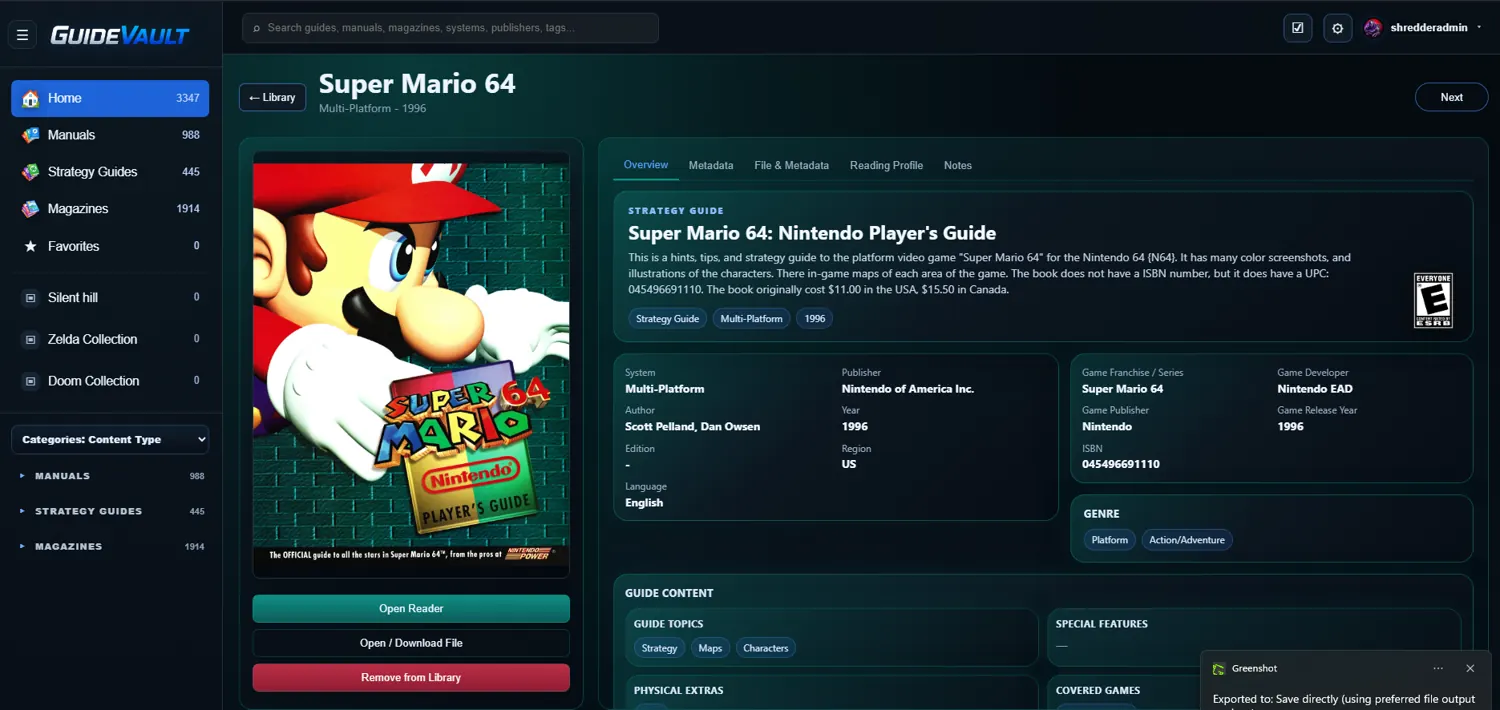The image size is (1500, 710).
Task: Click the 1996 tag chip
Action: click(814, 319)
